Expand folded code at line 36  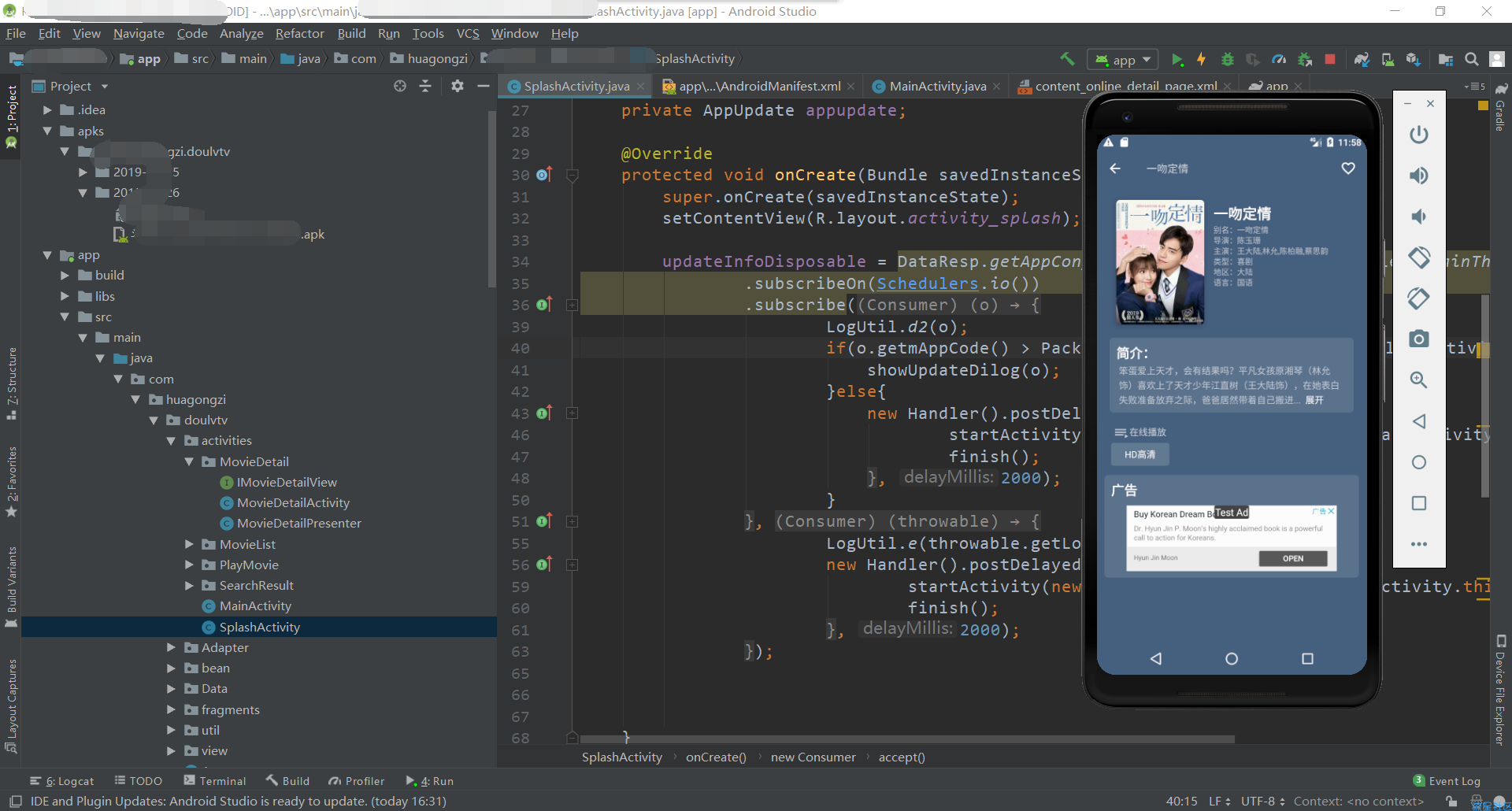[x=573, y=305]
